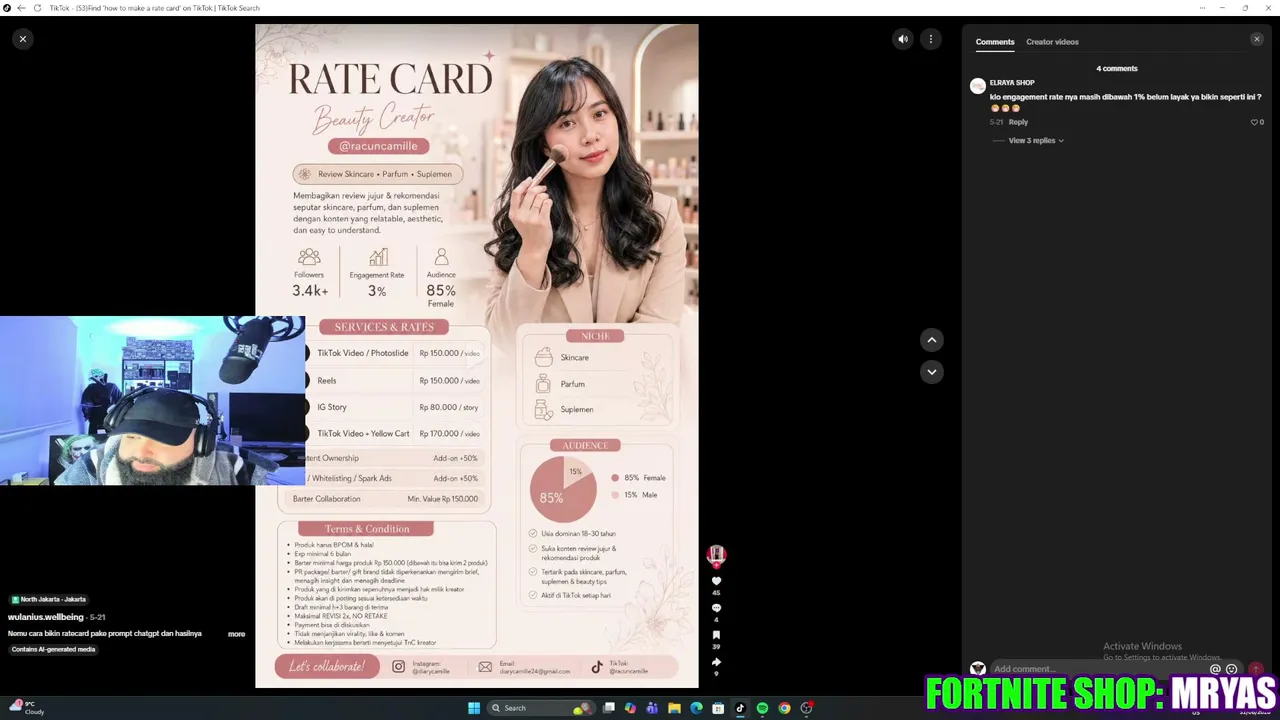
Task: Open the North Jakarta location tag
Action: pos(48,599)
